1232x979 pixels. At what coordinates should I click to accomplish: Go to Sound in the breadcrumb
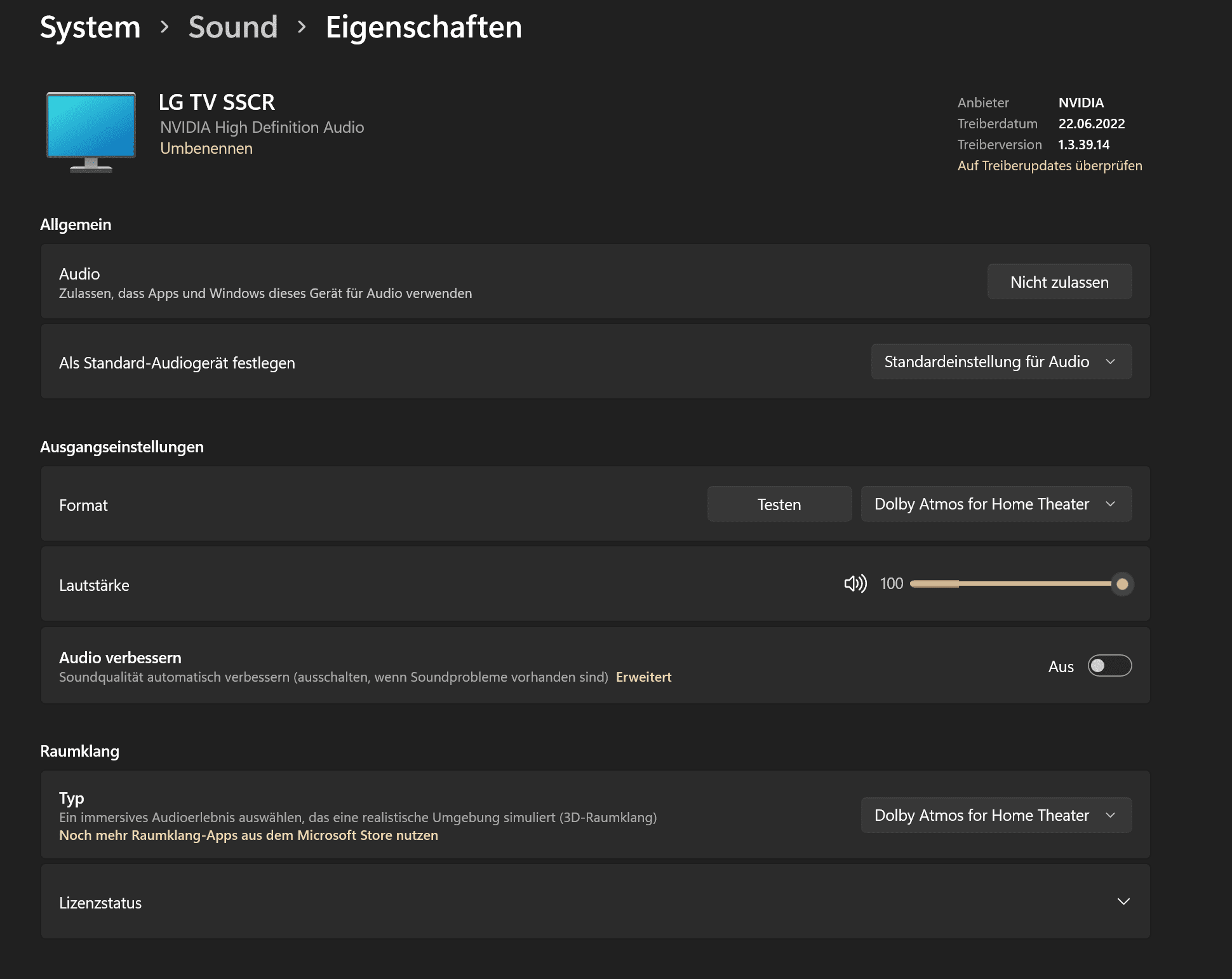click(x=233, y=27)
